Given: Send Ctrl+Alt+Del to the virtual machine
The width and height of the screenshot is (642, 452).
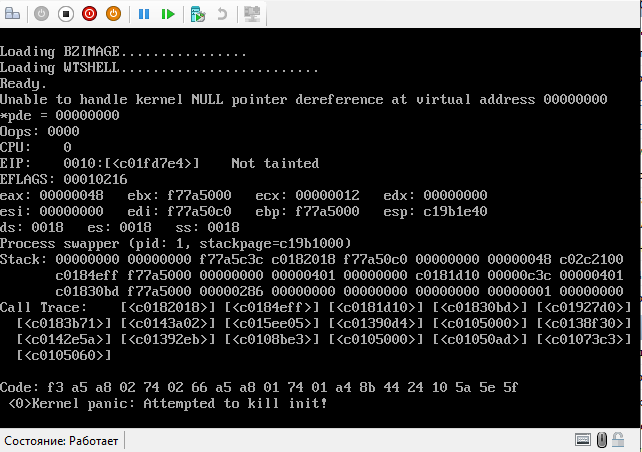Looking at the screenshot, I should click(13, 14).
